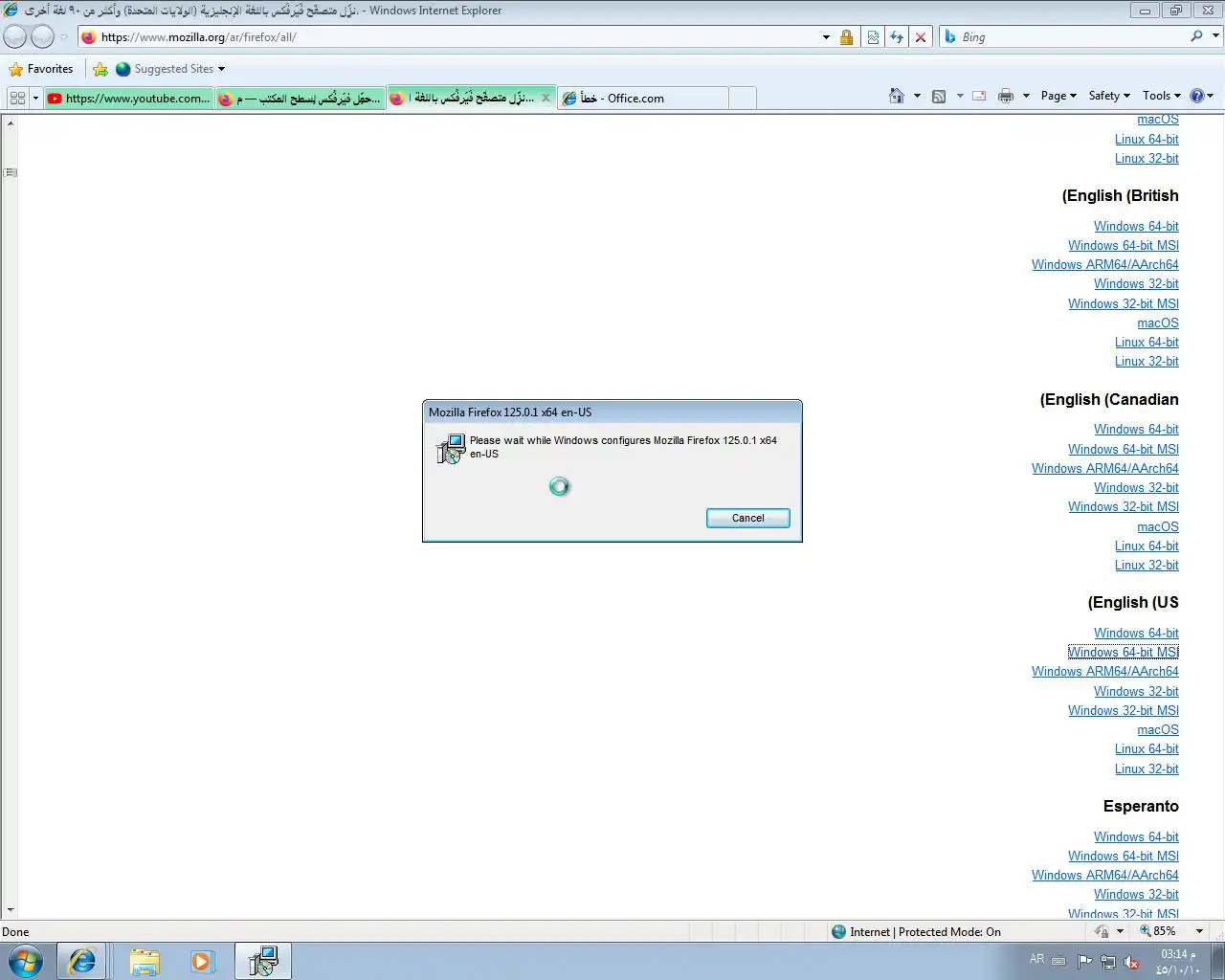
Task: Expand the Suggested Sites dropdown
Action: pos(221,69)
